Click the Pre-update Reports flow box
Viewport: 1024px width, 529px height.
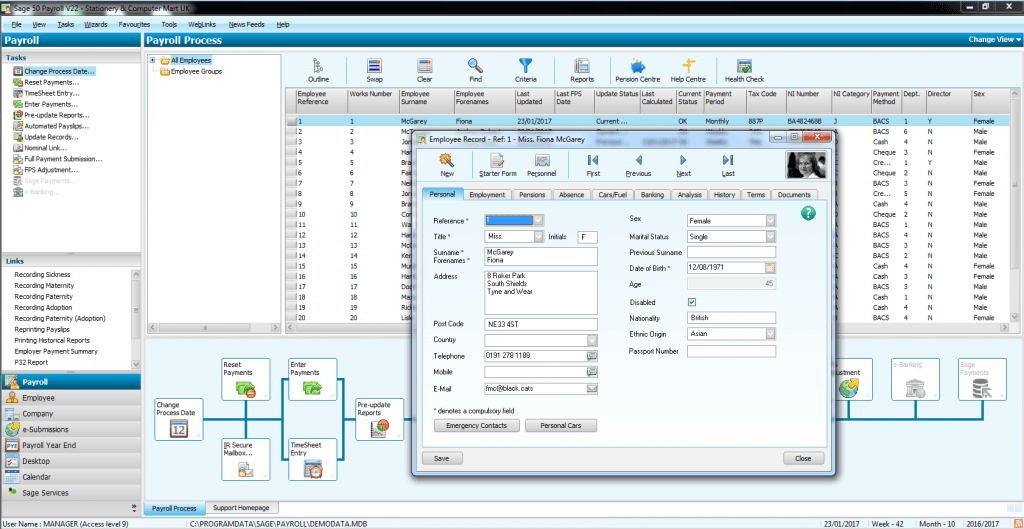click(380, 419)
